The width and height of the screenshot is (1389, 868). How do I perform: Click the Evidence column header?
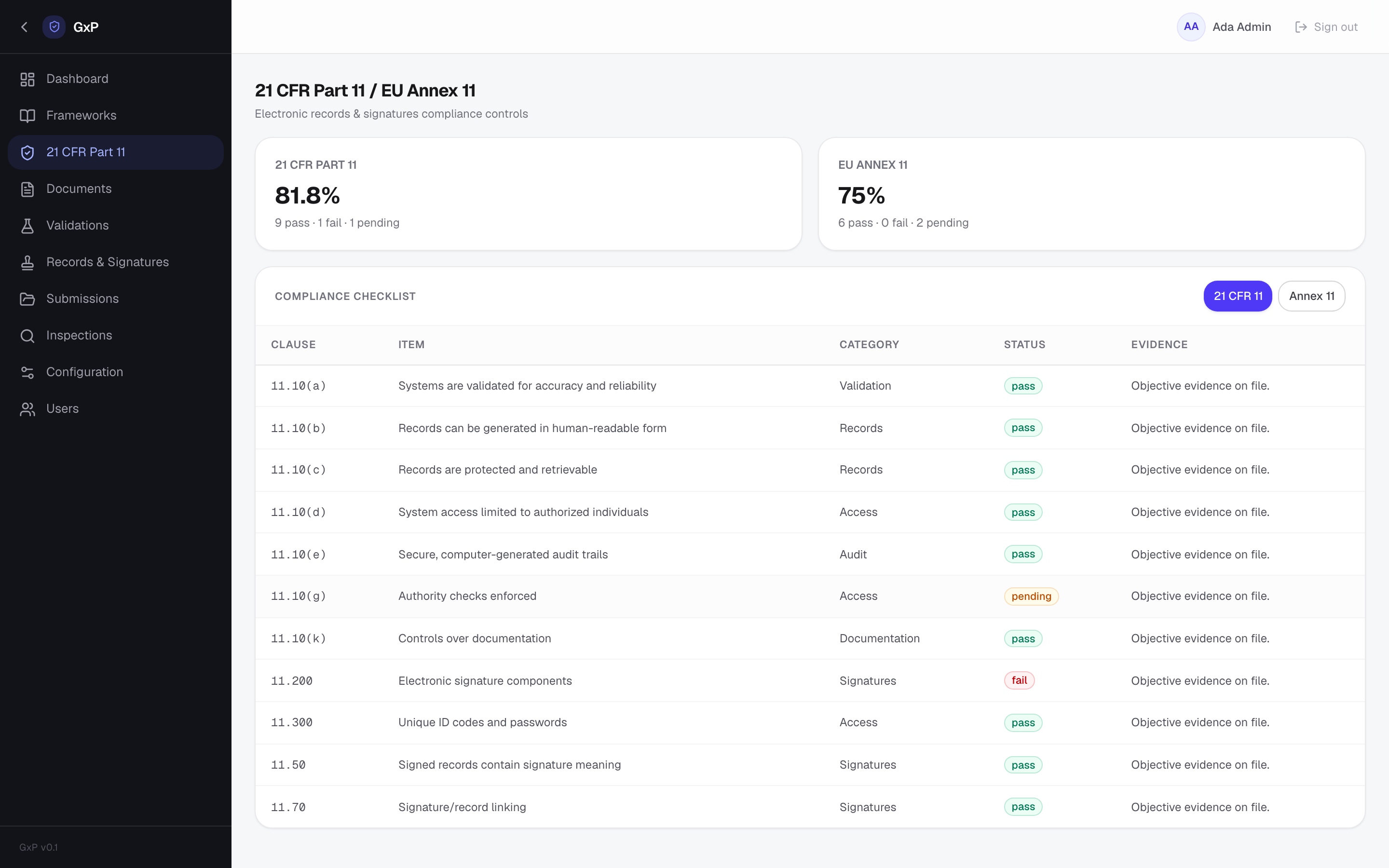click(x=1159, y=344)
